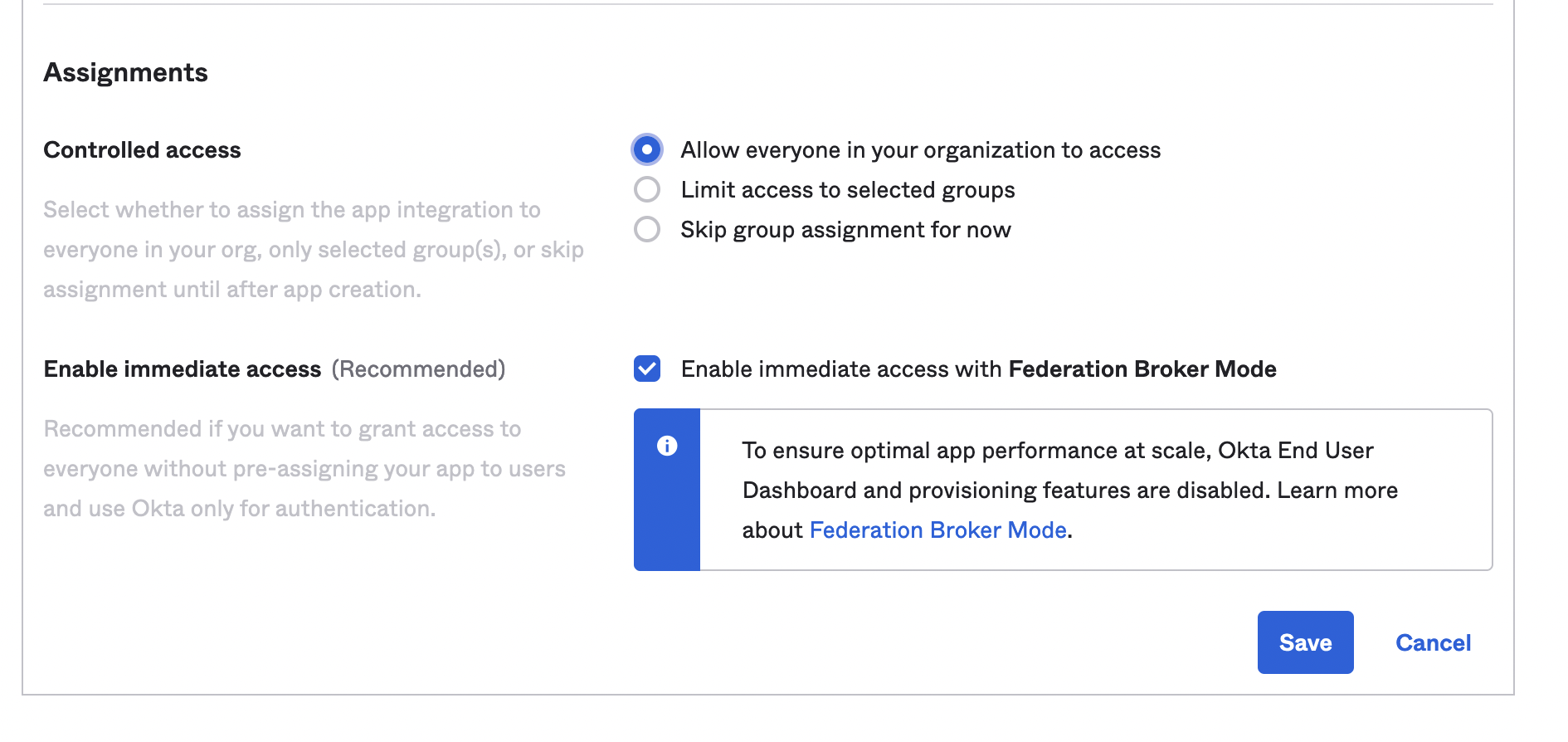Choose the 'Limit access to selected groups' radio button
This screenshot has height=742, width=1568.
point(647,189)
